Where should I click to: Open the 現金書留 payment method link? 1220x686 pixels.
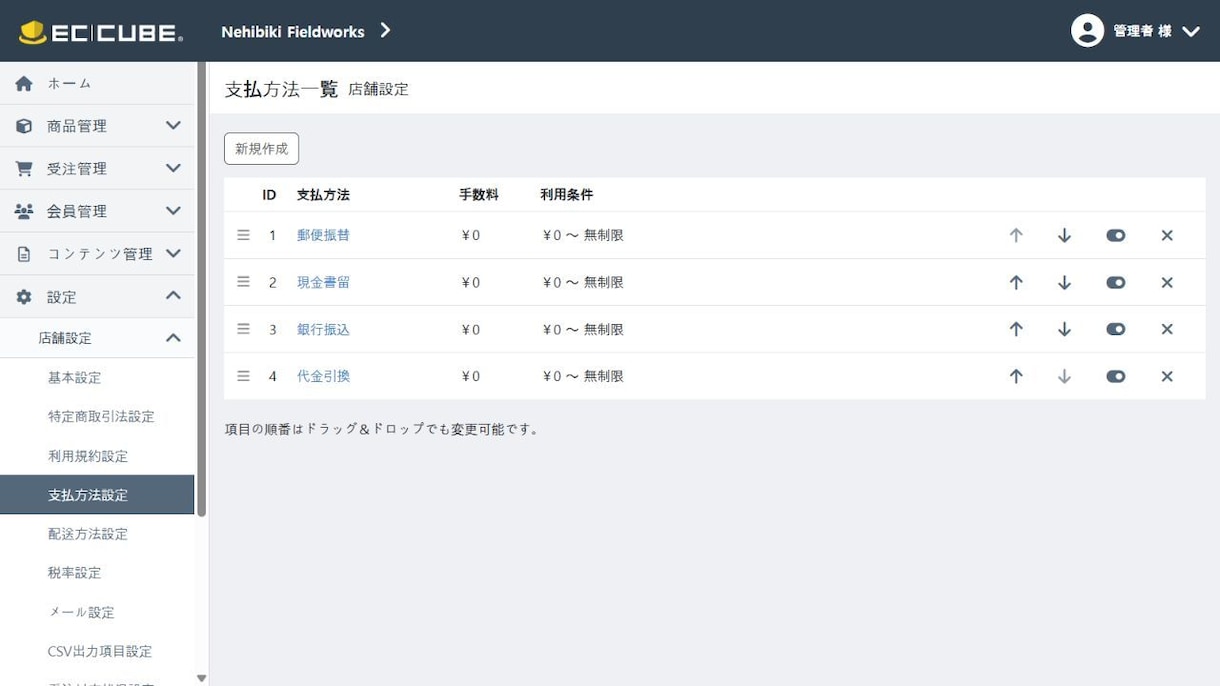tap(323, 282)
